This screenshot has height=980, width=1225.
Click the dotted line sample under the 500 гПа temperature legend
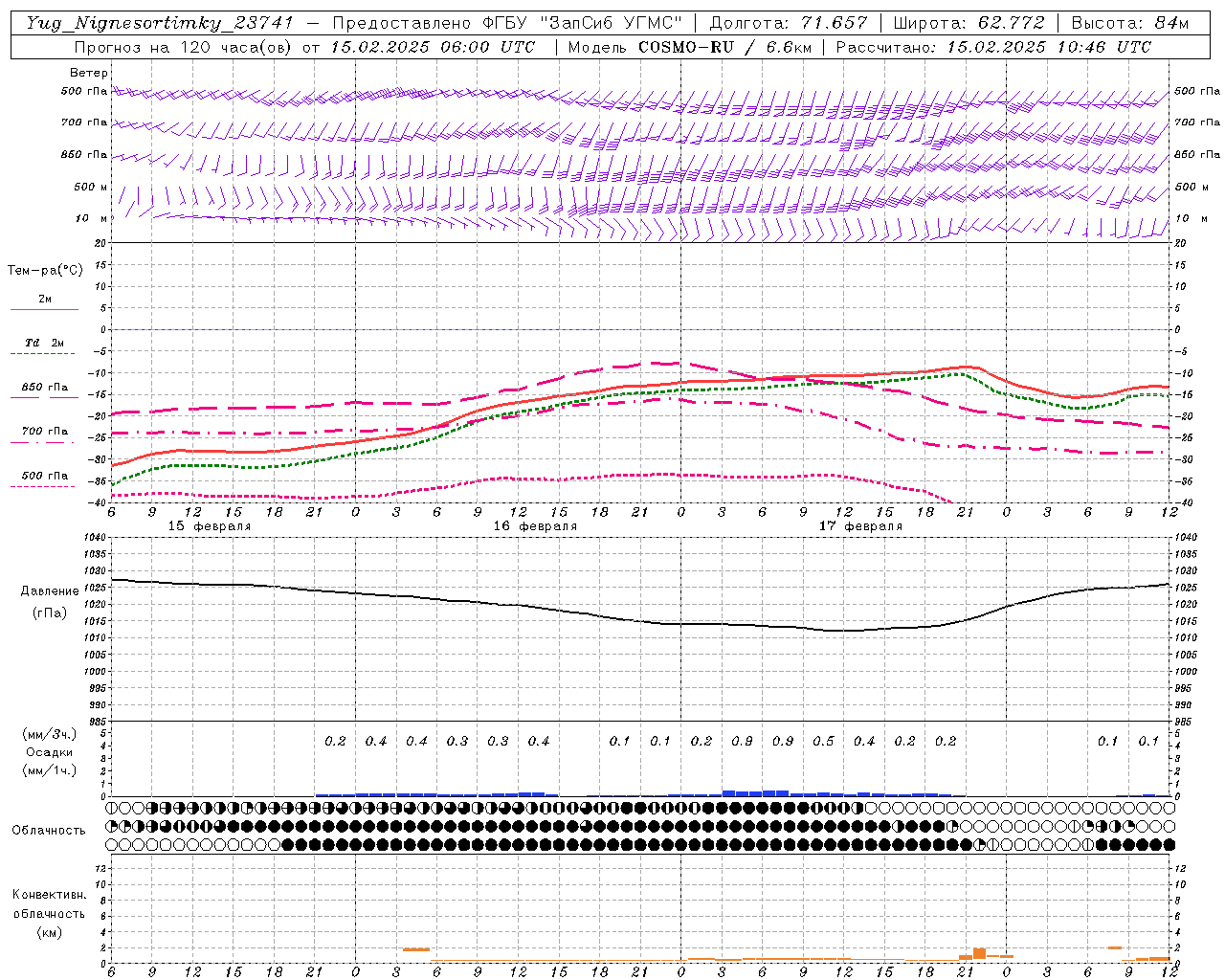(42, 486)
